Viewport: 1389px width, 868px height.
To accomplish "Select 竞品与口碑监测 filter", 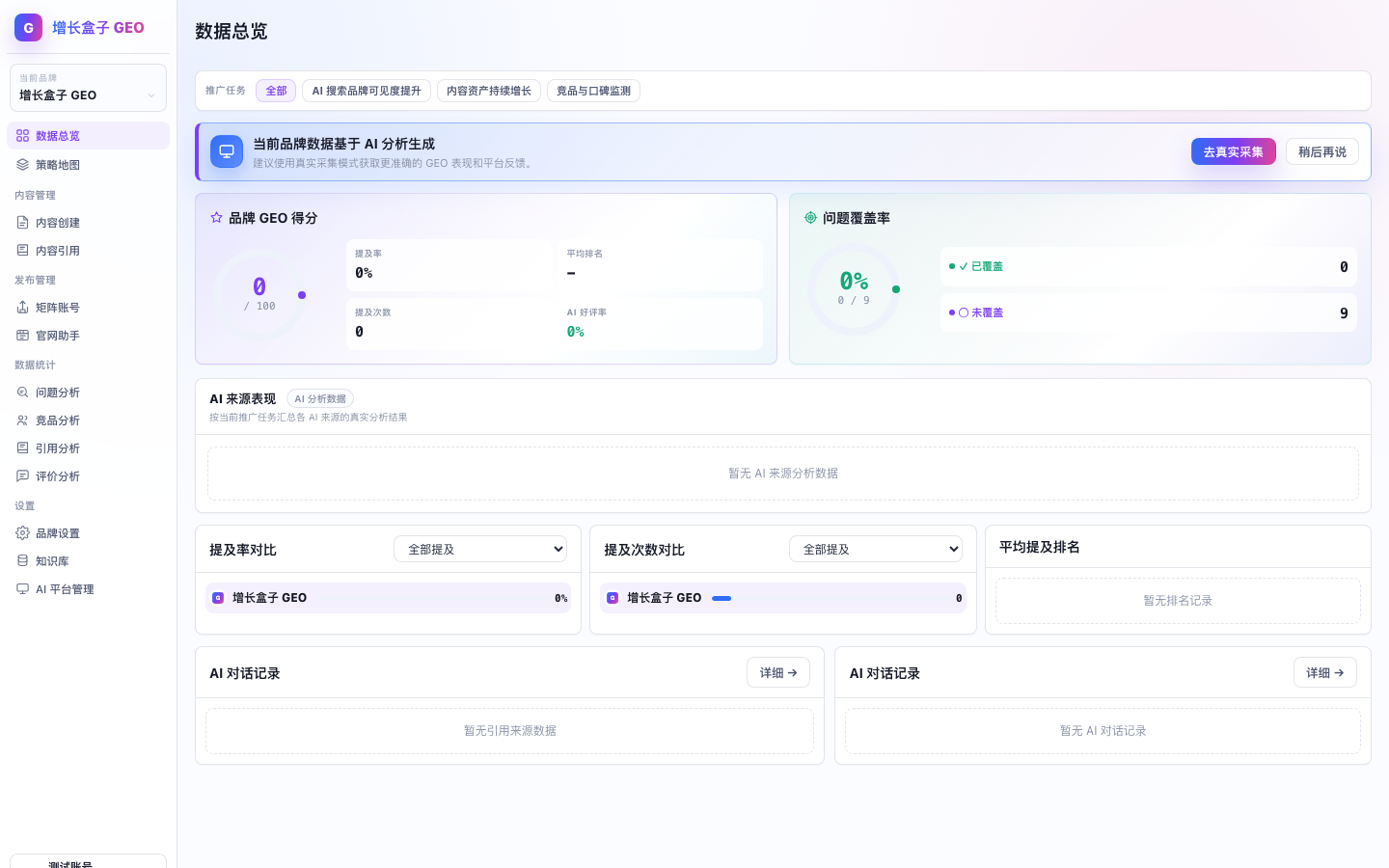I will click(593, 91).
